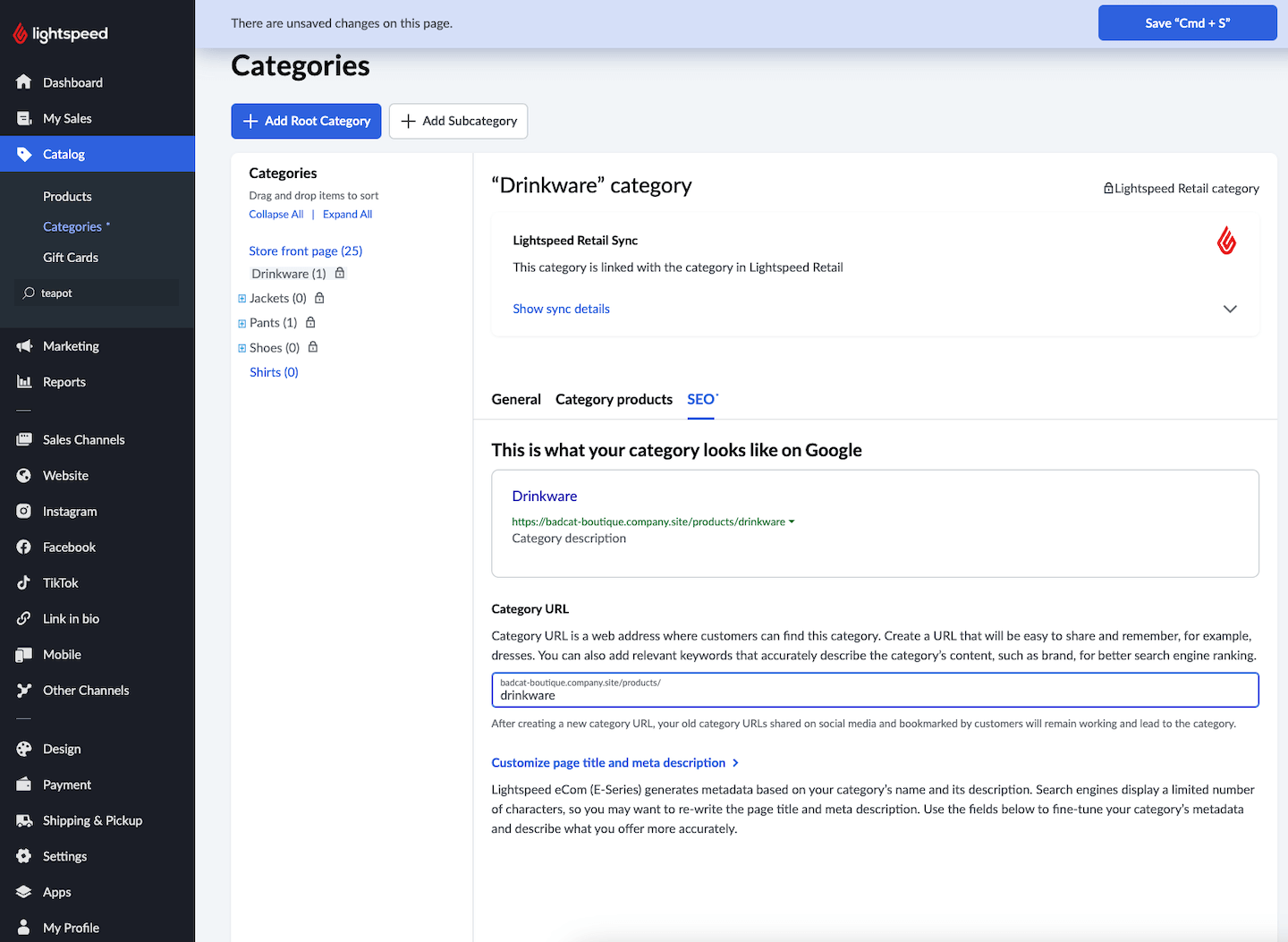This screenshot has width=1288, height=942.
Task: Select the Shirts (0) category
Action: pyautogui.click(x=274, y=372)
